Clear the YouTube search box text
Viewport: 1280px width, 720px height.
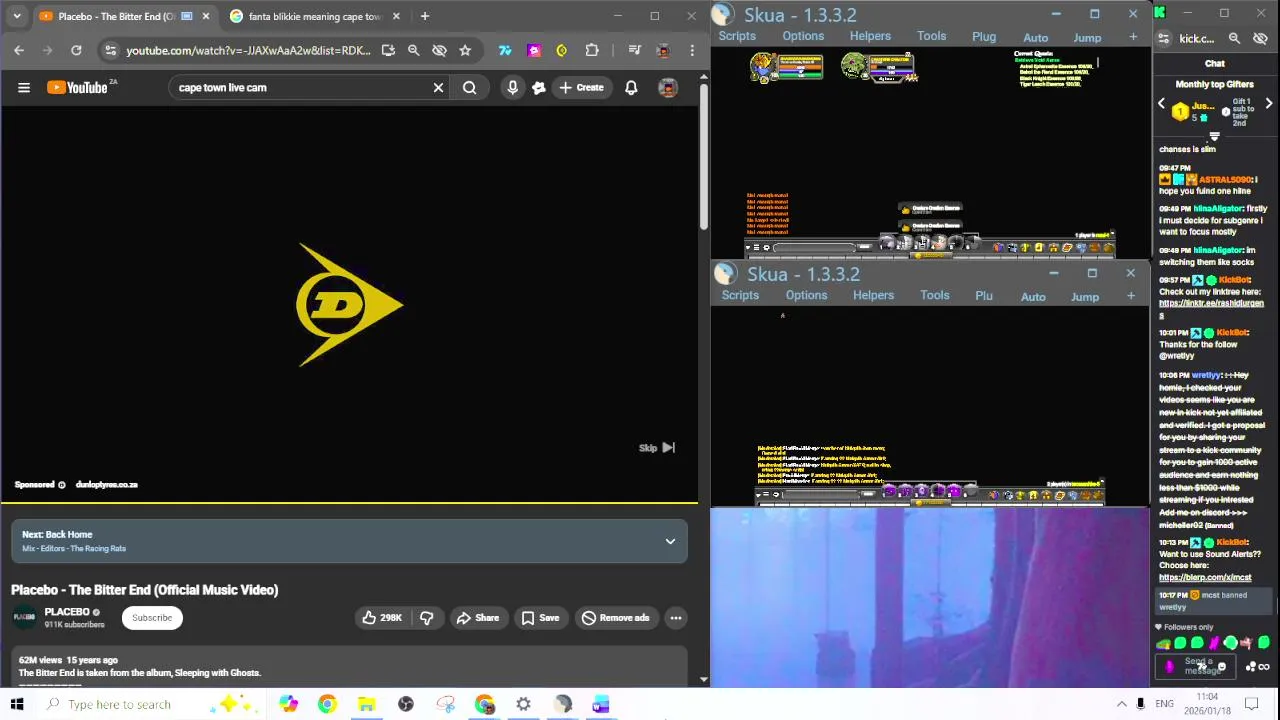tap(438, 88)
